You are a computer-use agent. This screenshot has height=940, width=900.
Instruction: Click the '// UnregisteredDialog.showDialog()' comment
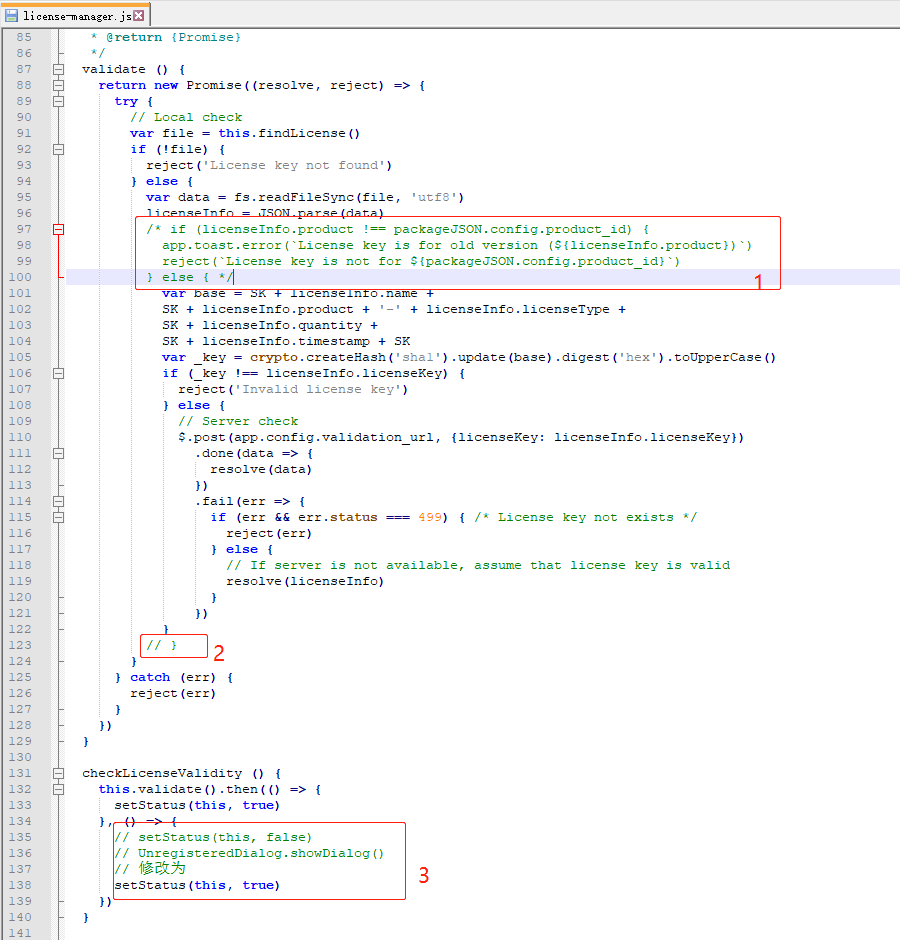click(249, 854)
